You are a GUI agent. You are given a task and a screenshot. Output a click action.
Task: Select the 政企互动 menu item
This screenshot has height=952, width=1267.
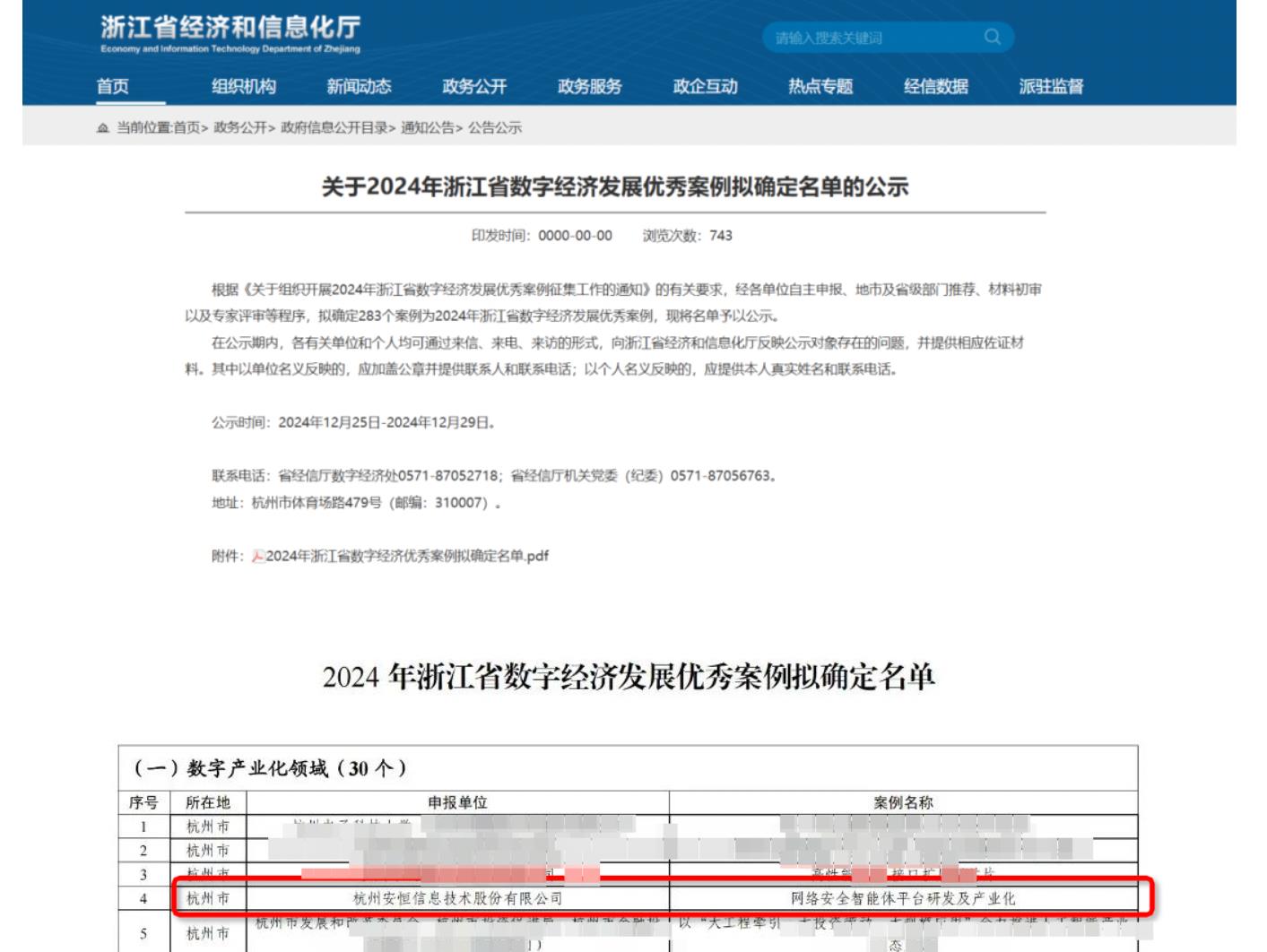705,87
